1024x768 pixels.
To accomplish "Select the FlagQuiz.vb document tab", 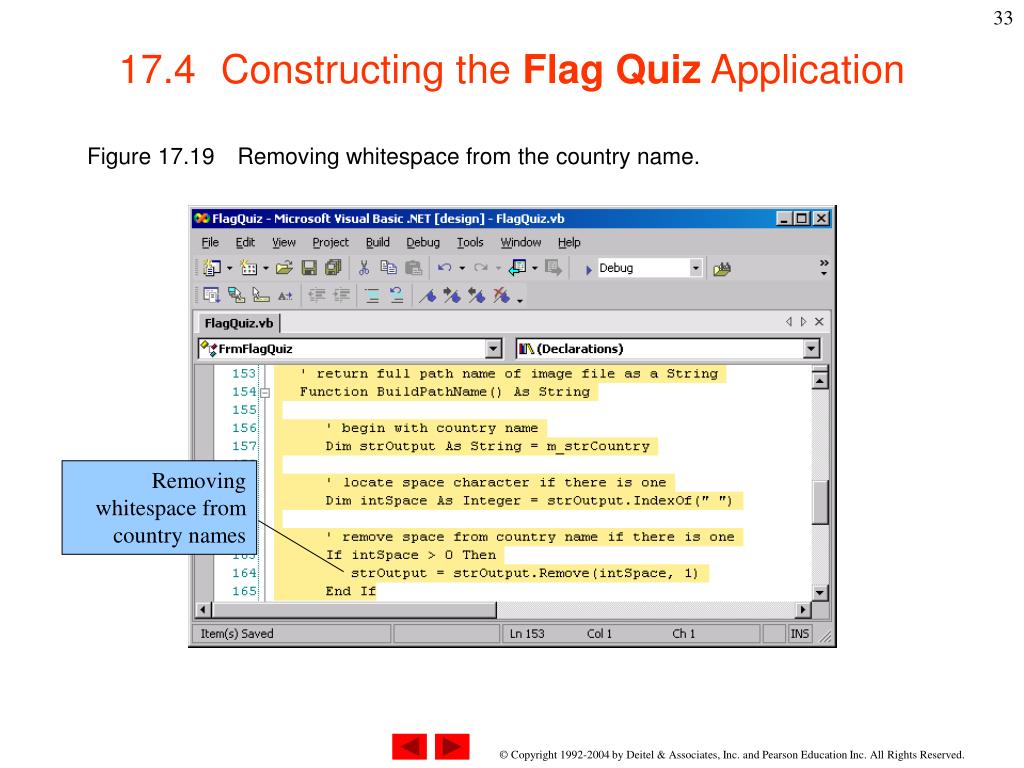I will (x=238, y=323).
